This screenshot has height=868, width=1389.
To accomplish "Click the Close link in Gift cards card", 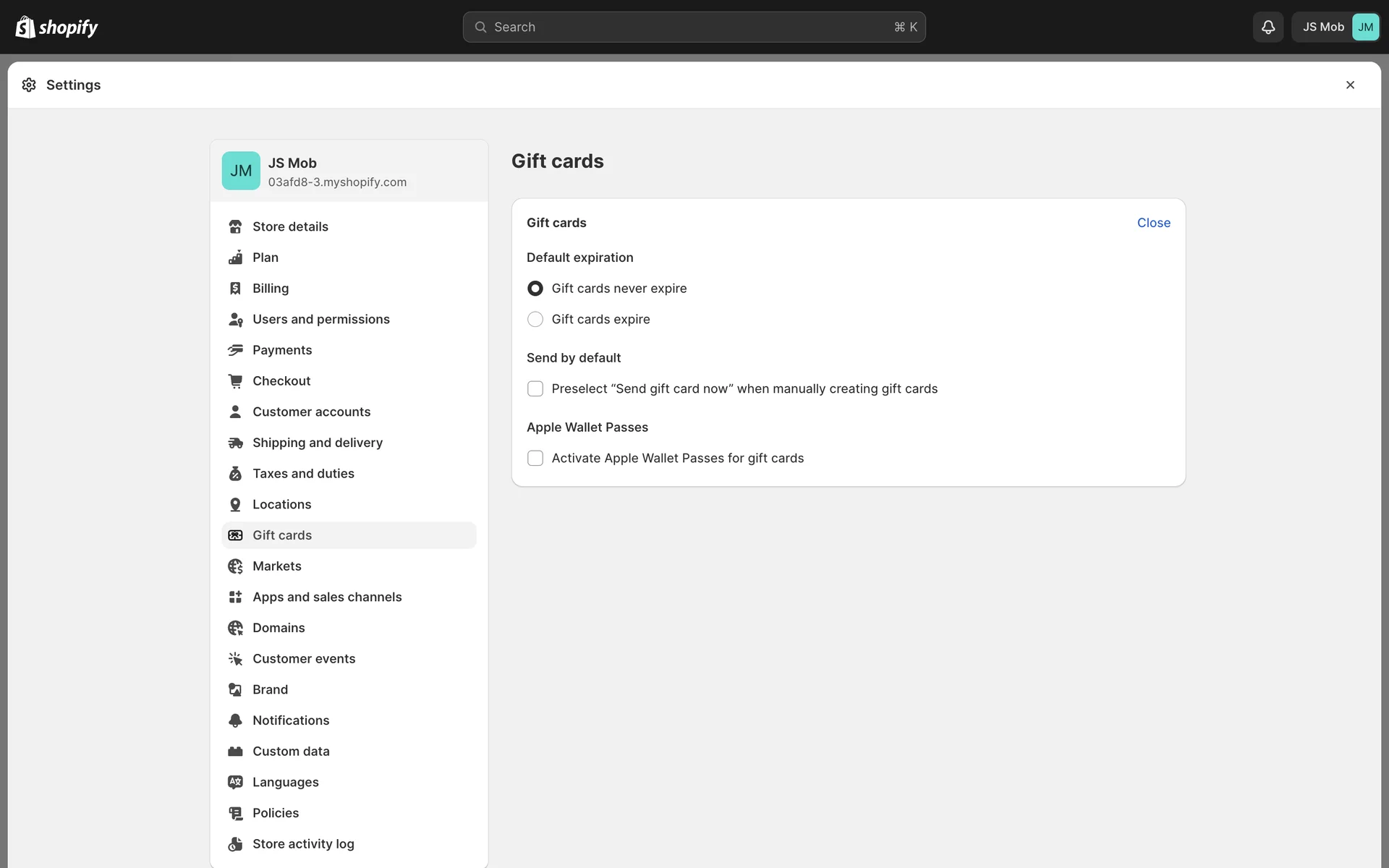I will point(1153,223).
